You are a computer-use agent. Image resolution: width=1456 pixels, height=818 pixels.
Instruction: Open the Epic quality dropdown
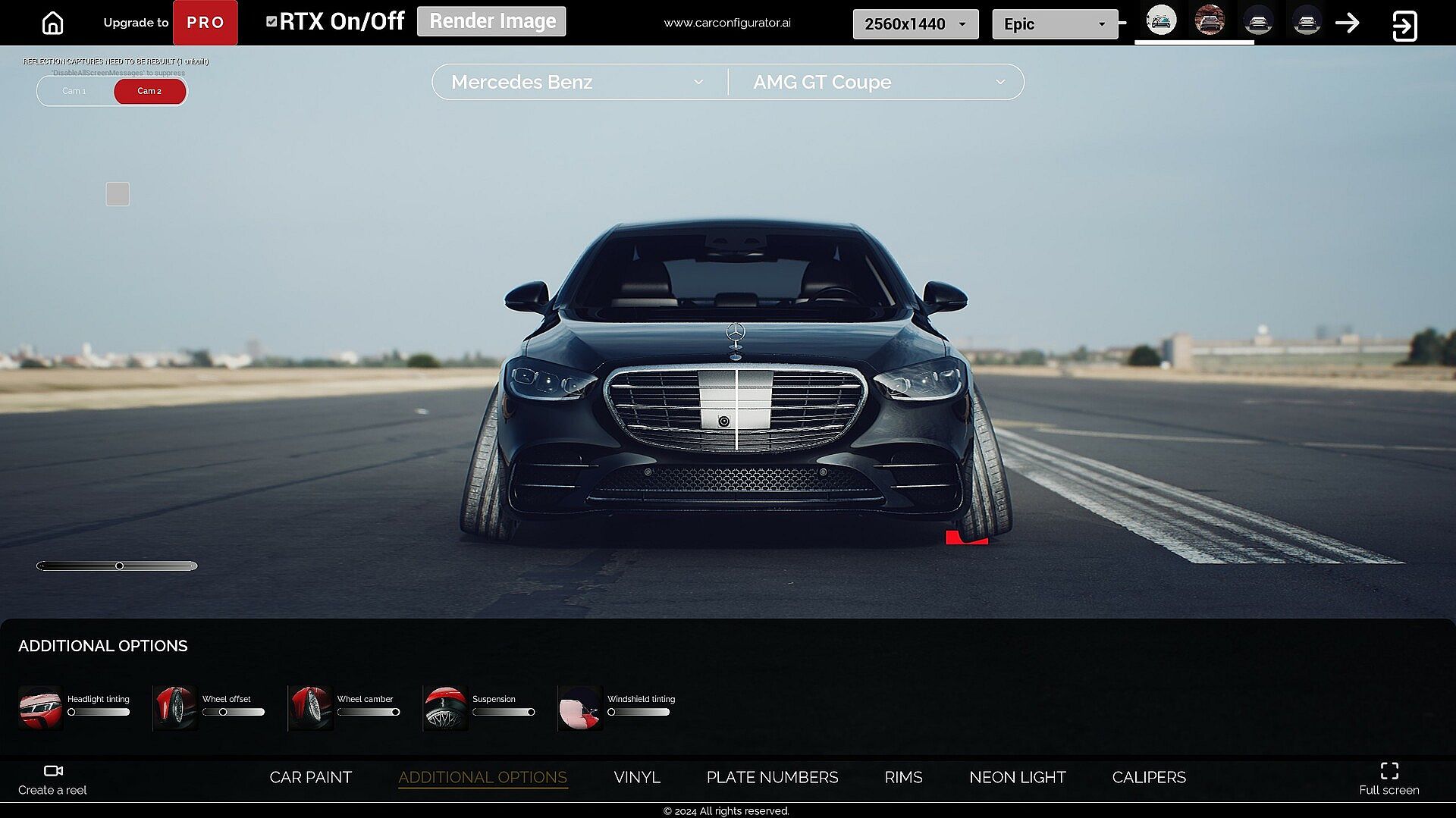(1055, 24)
